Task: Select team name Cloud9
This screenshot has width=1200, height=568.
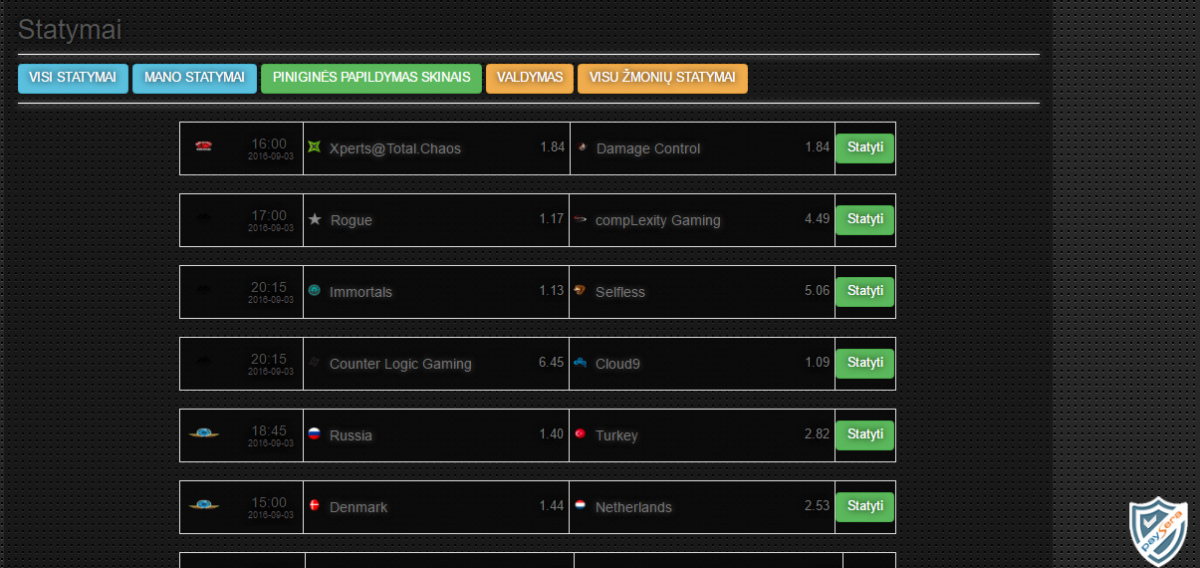Action: [618, 364]
